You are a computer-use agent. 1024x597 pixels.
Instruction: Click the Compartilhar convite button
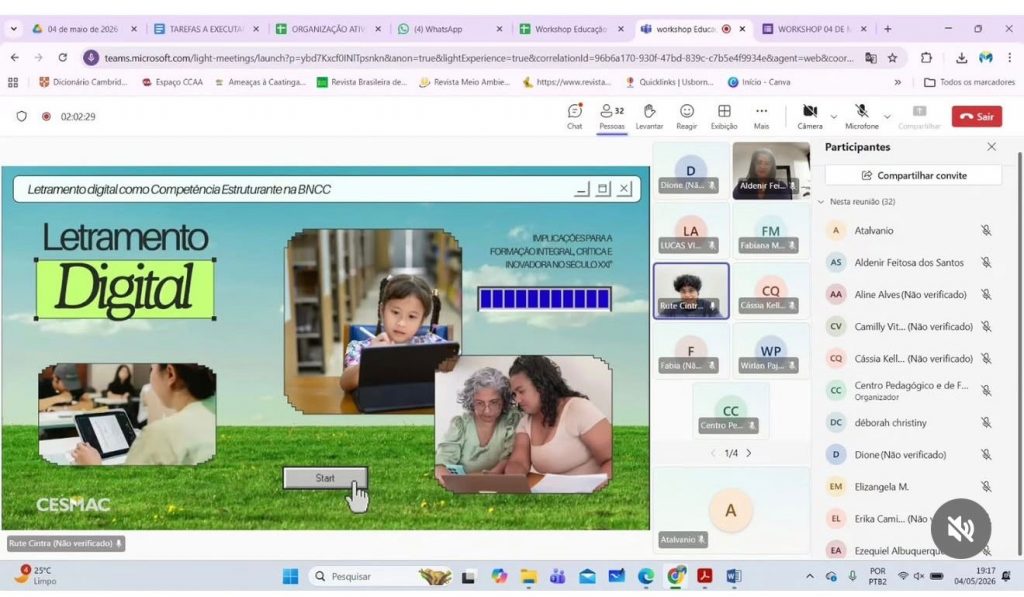pyautogui.click(x=913, y=175)
